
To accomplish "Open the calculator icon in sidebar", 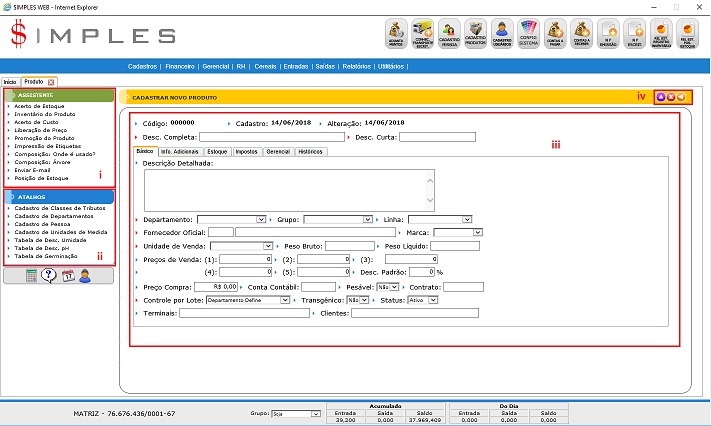I will [33, 277].
